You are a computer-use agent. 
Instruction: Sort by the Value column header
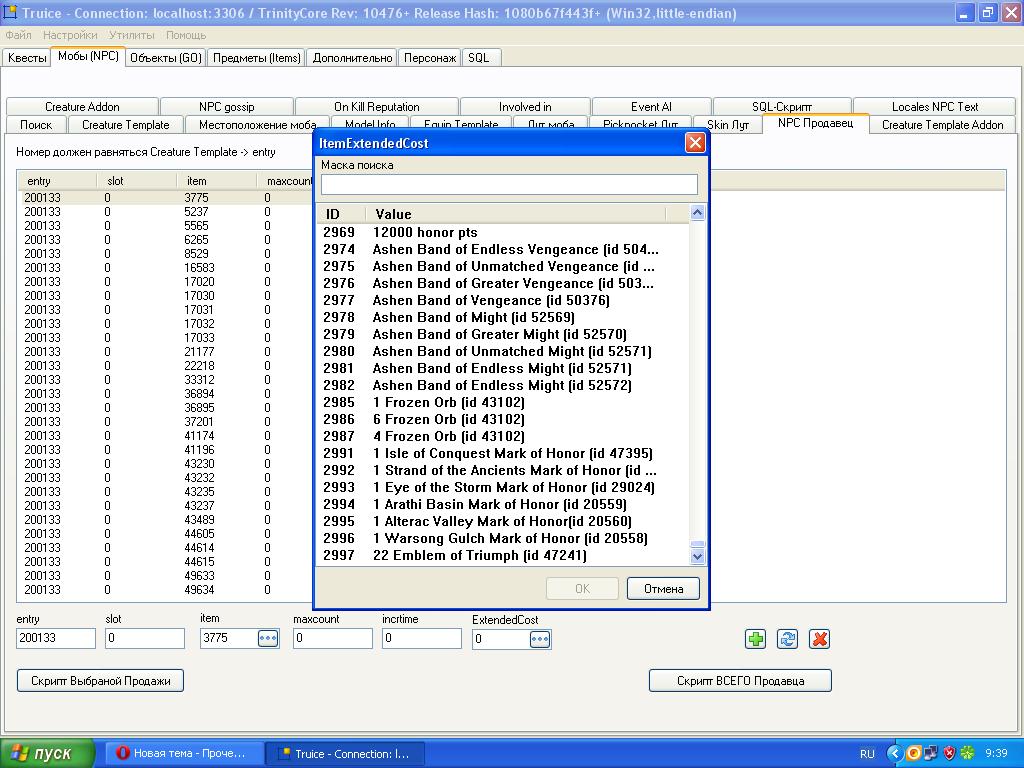pyautogui.click(x=515, y=214)
